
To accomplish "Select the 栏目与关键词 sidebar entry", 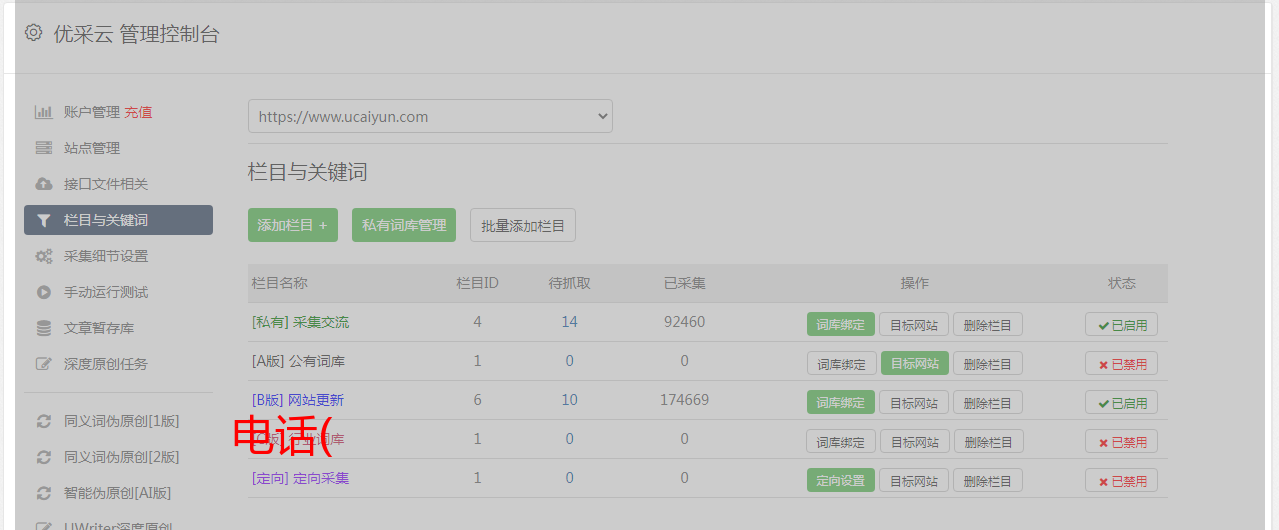I will point(118,220).
